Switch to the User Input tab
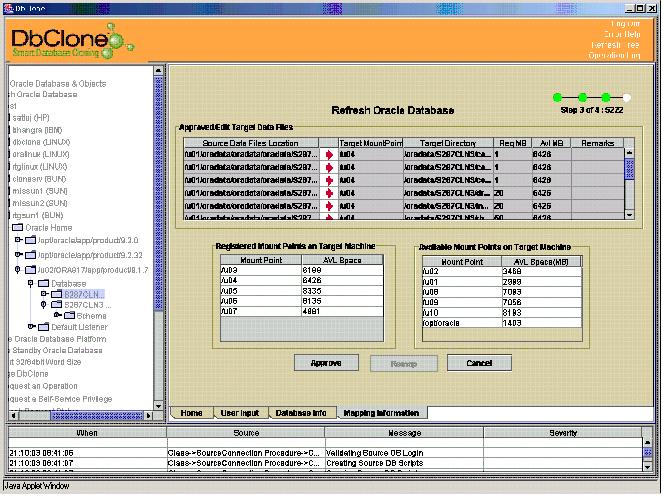Image resolution: width=663 pixels, height=496 pixels. [x=240, y=413]
